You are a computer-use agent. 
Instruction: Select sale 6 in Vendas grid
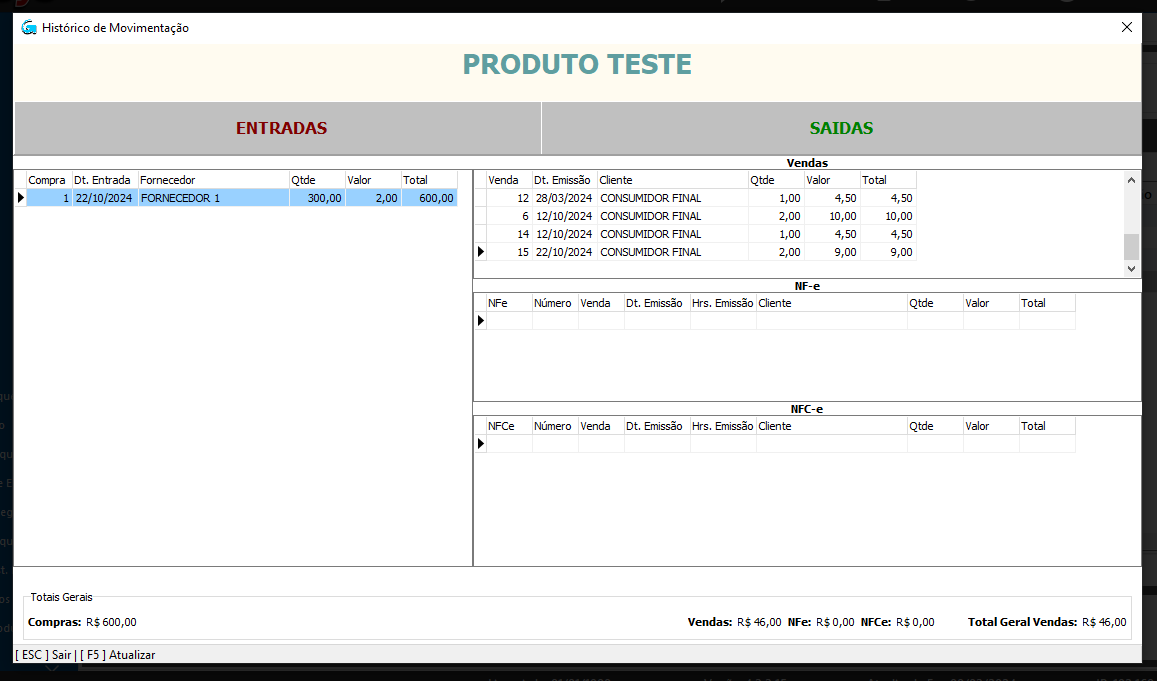[650, 216]
